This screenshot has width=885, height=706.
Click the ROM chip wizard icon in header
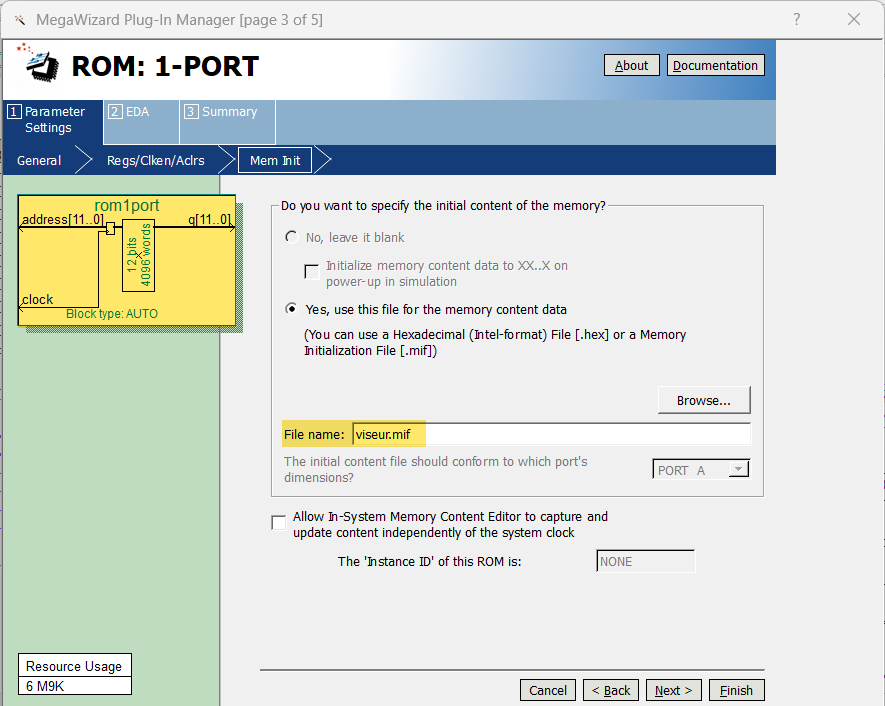pyautogui.click(x=38, y=63)
